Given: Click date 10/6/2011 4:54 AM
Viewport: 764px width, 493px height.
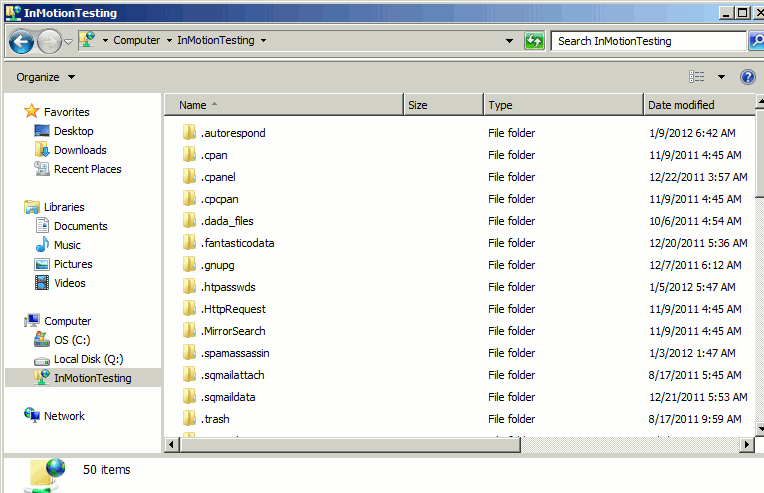Looking at the screenshot, I should 695,221.
